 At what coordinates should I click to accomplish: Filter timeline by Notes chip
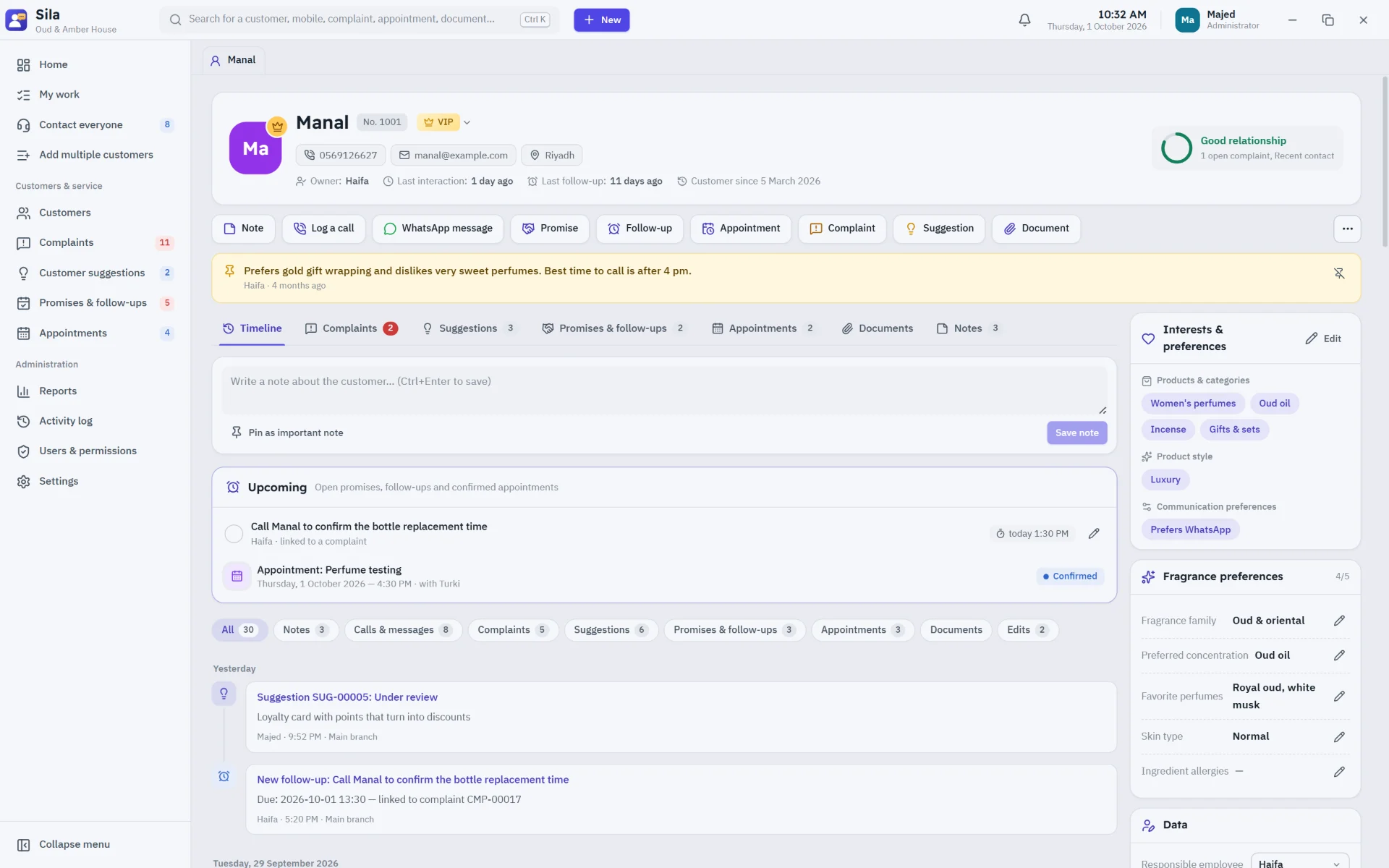click(x=305, y=630)
